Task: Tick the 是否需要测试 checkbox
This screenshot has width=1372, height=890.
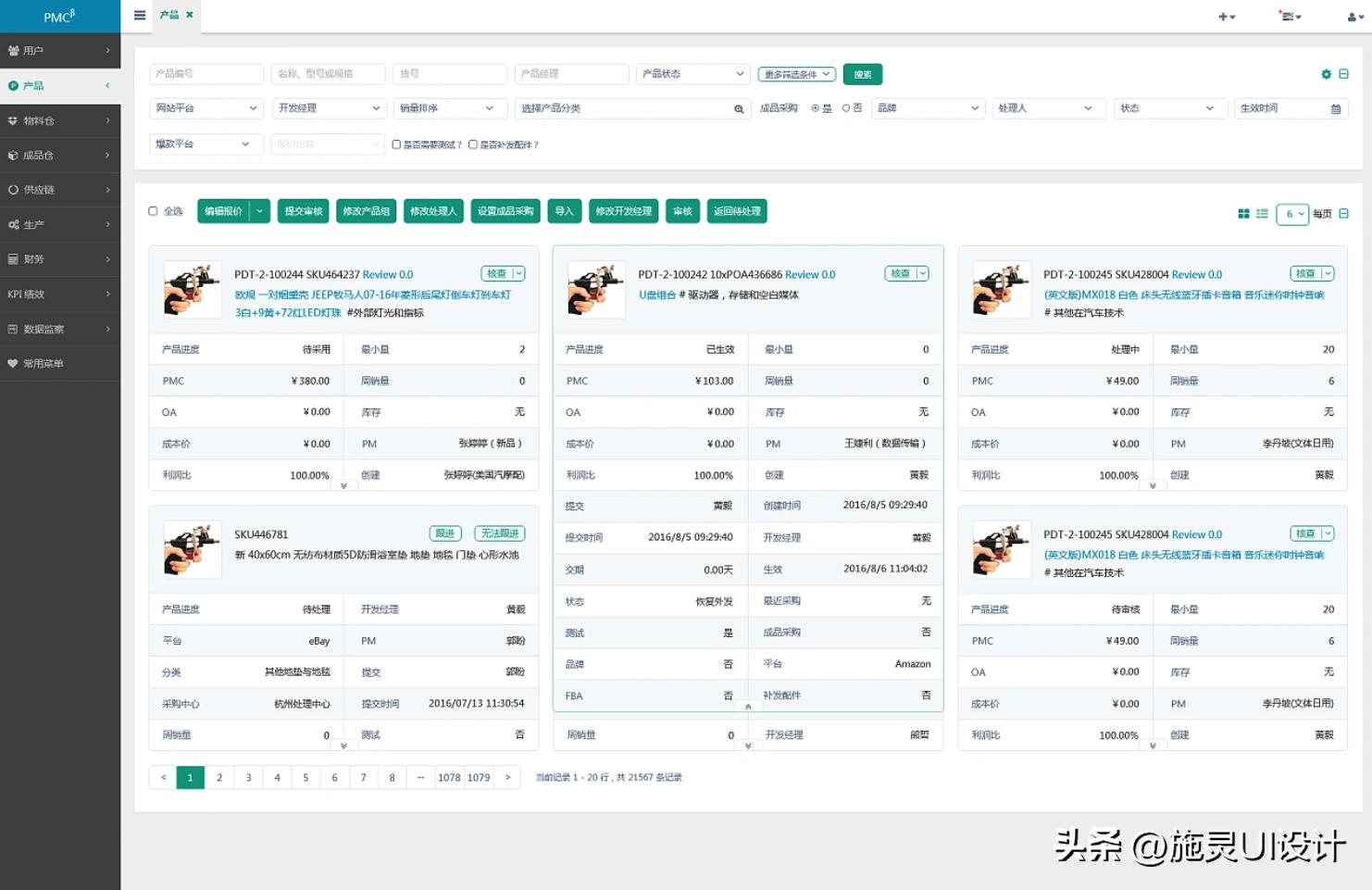Action: point(396,144)
